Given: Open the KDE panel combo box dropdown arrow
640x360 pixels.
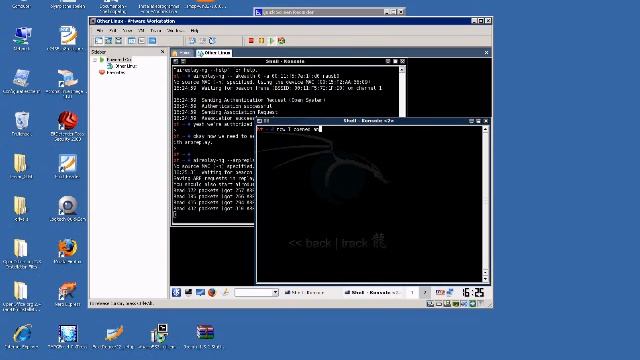Looking at the screenshot, I should (276, 292).
